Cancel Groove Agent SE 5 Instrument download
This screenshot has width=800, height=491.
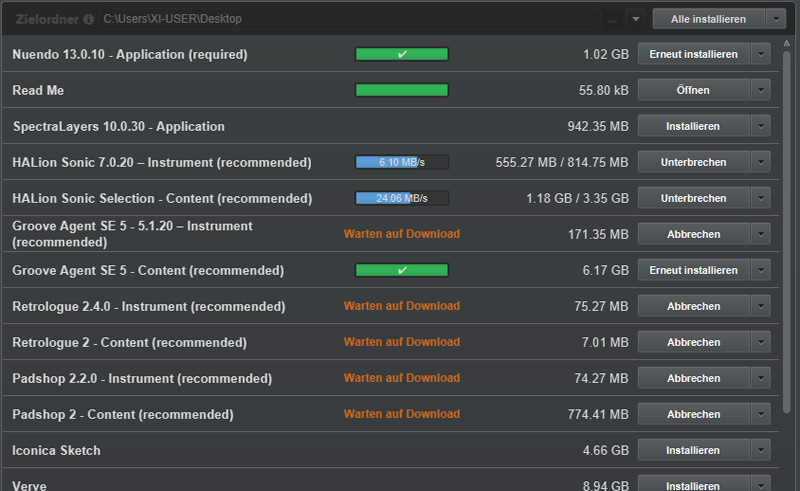693,234
